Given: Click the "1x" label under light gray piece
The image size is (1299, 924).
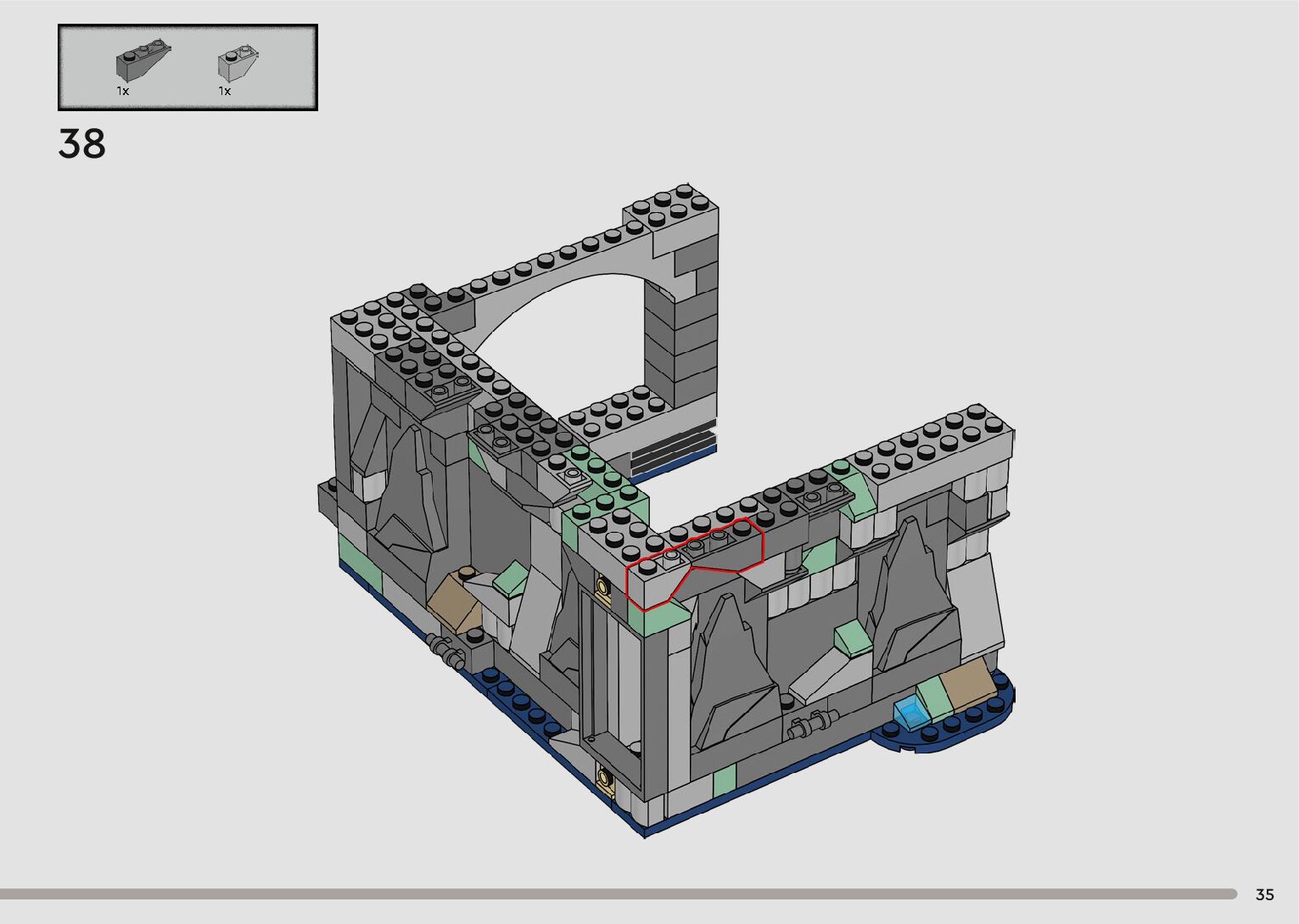Looking at the screenshot, I should click(x=225, y=91).
